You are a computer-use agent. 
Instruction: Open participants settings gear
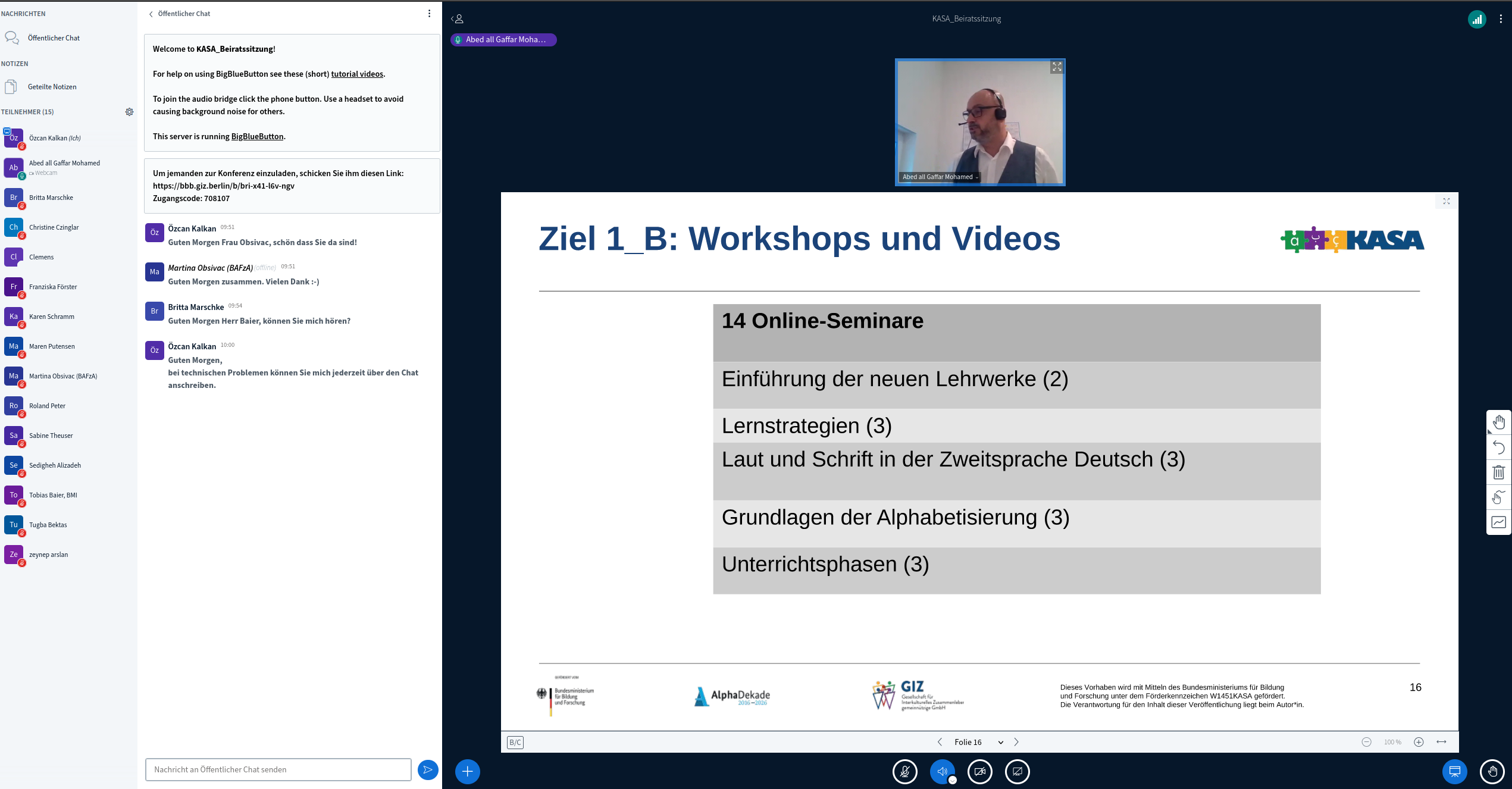(129, 112)
